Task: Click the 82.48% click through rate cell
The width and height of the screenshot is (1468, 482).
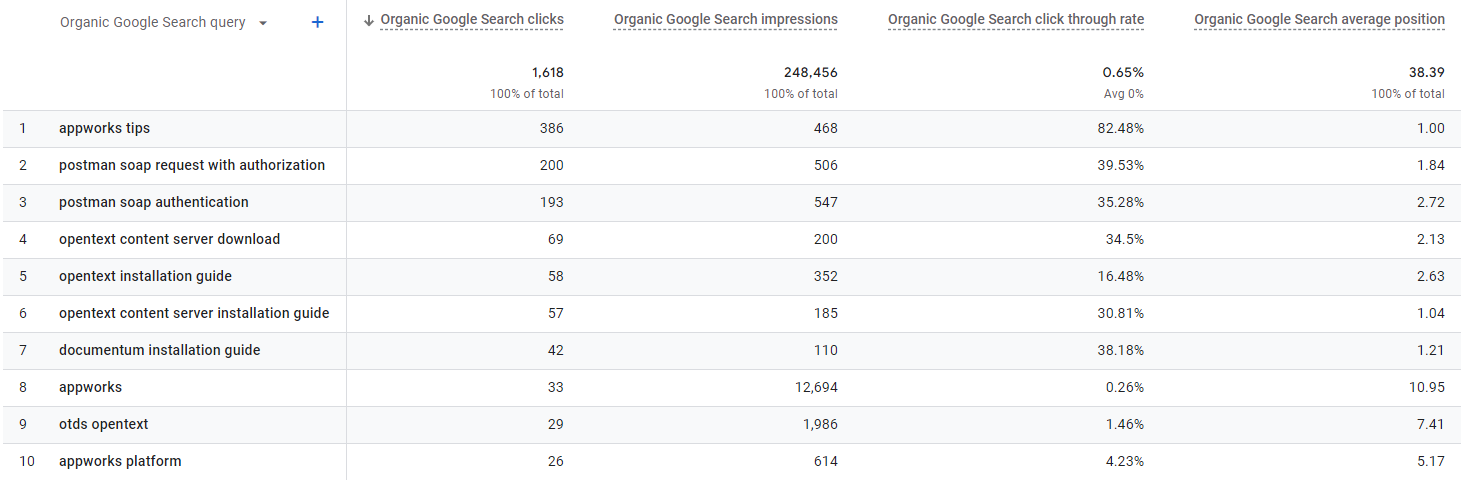Action: point(1122,128)
